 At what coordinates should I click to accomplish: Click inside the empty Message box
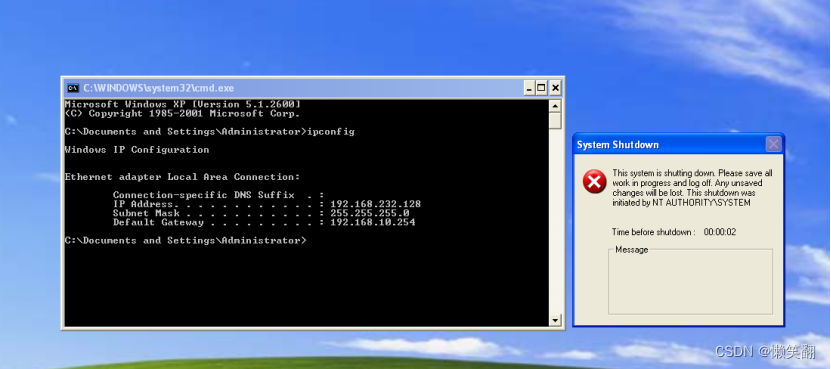tap(690, 283)
